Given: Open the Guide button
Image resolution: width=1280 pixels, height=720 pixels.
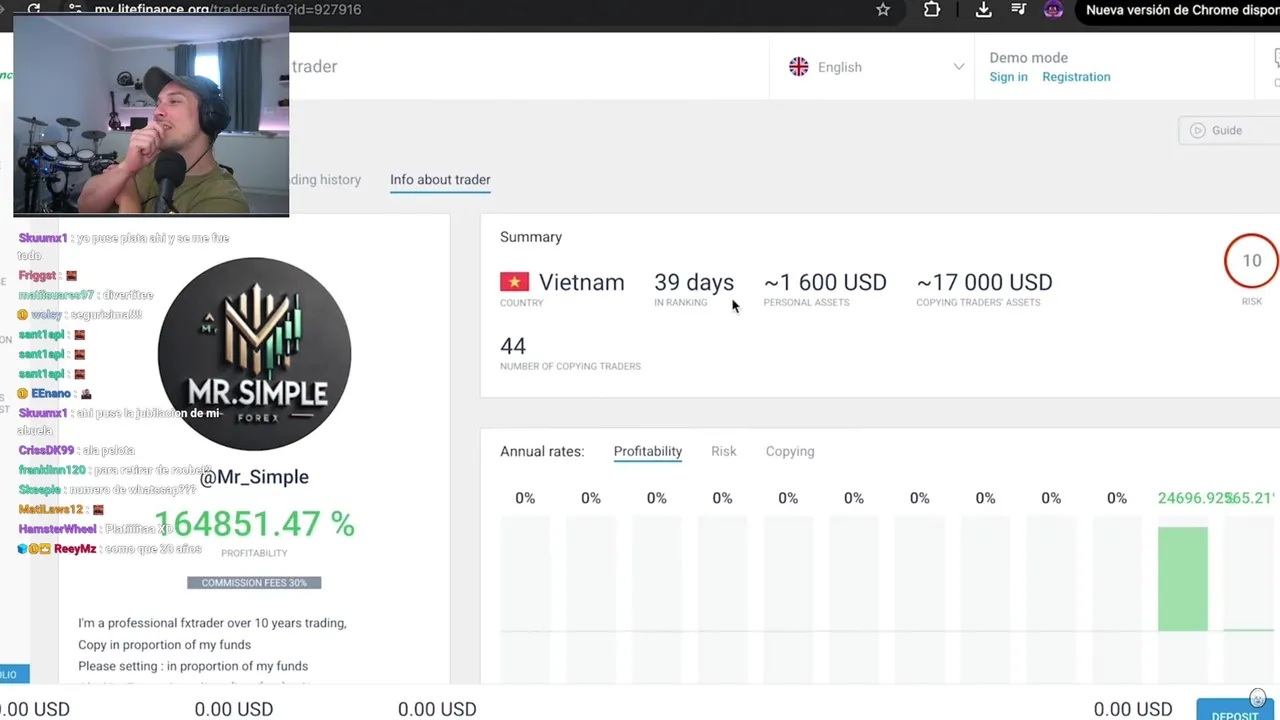Looking at the screenshot, I should pos(1229,130).
